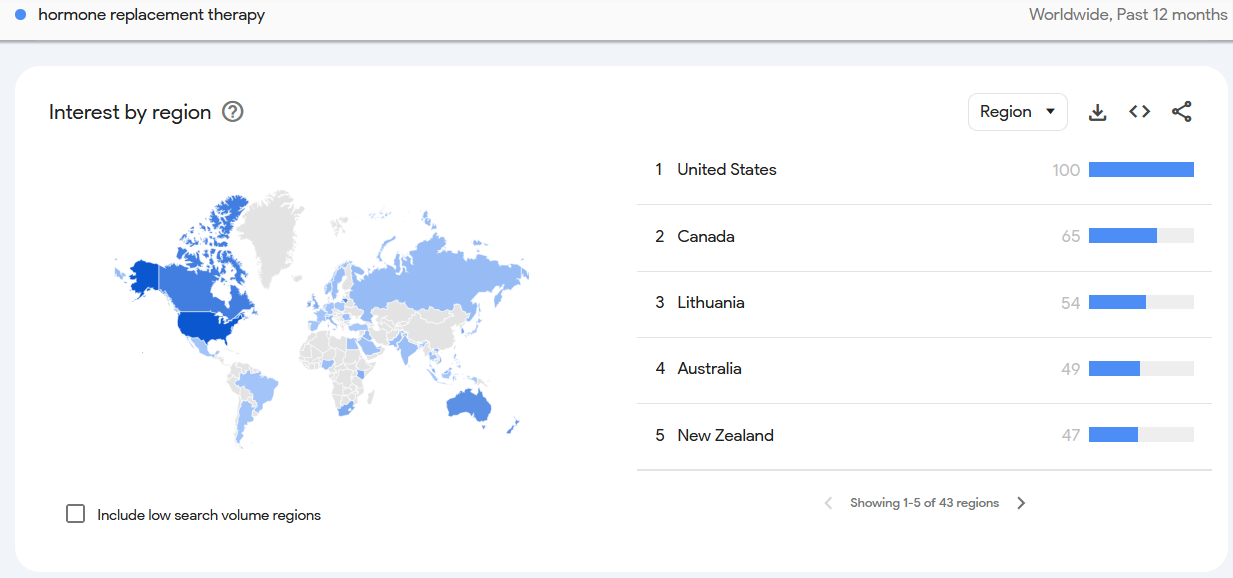Click the Interest by region heading
1233x578 pixels.
coord(130,112)
